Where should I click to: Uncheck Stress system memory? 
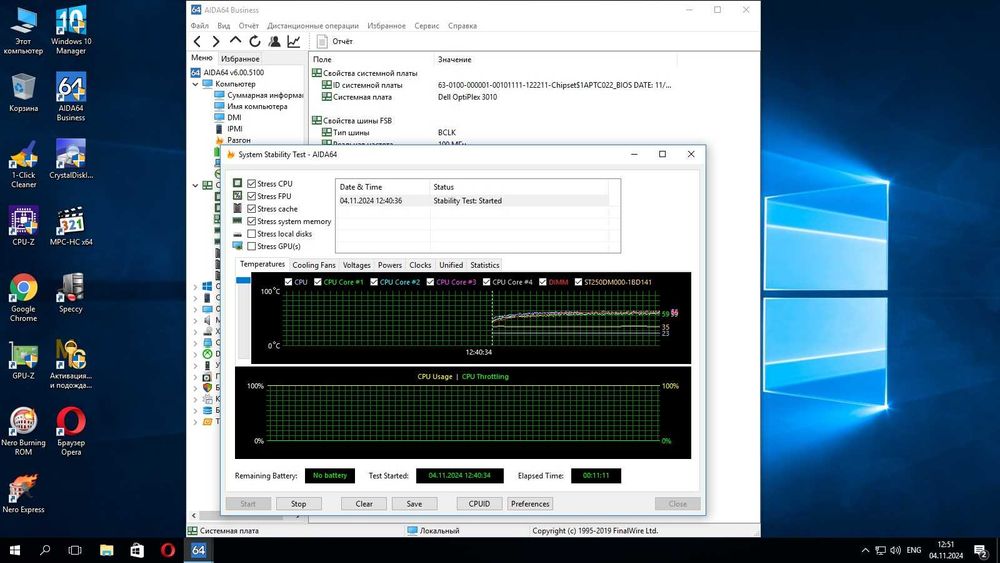click(251, 221)
